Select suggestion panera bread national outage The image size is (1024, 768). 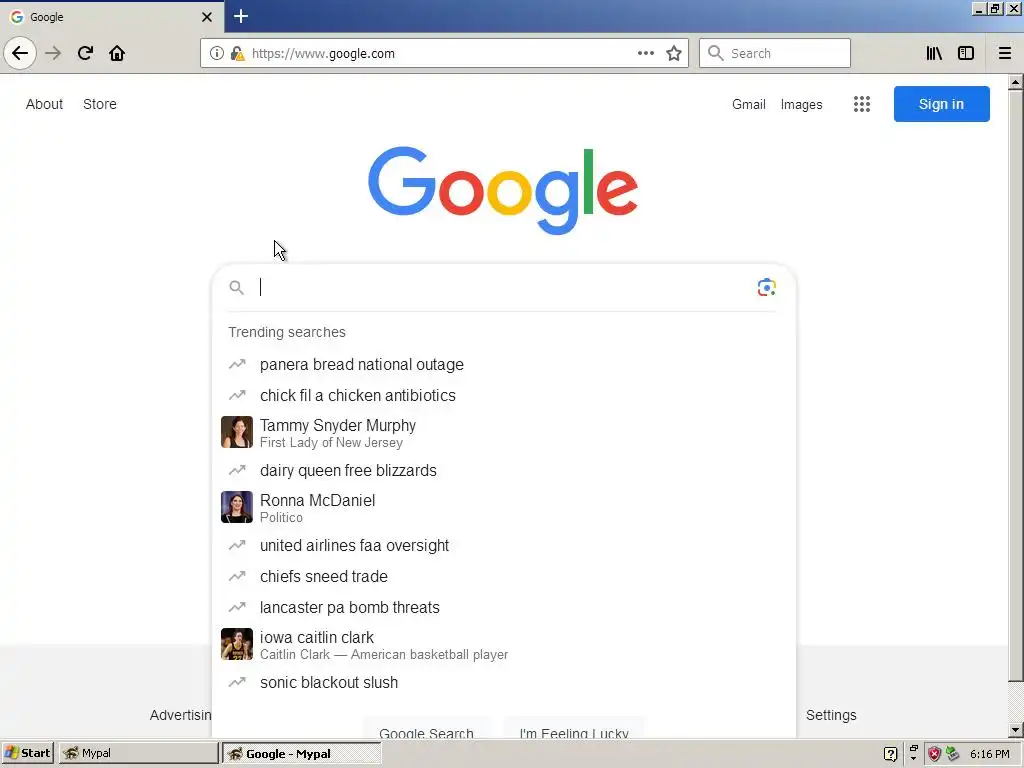coord(504,364)
